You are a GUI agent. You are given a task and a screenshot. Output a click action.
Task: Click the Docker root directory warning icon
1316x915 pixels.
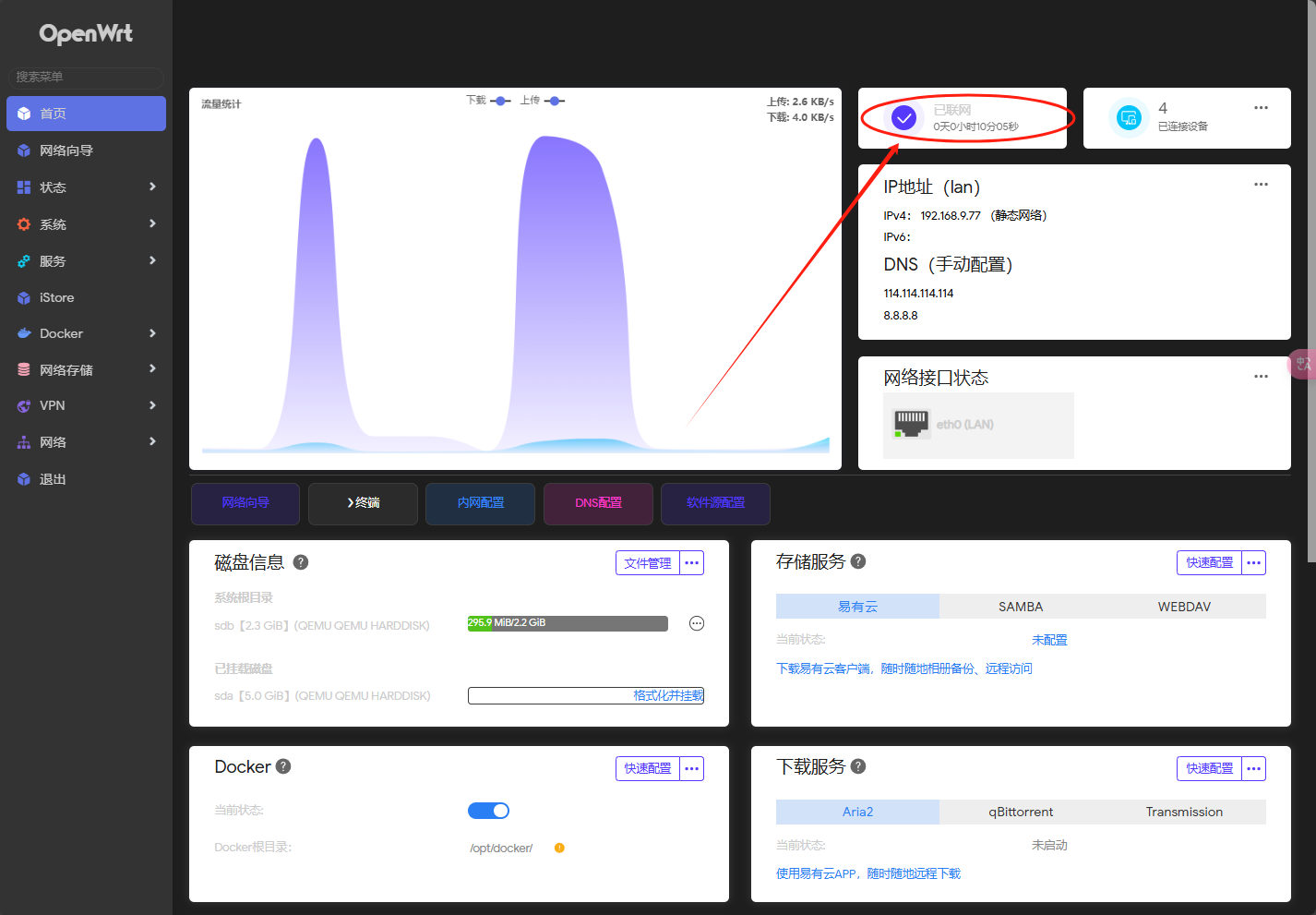tap(559, 848)
